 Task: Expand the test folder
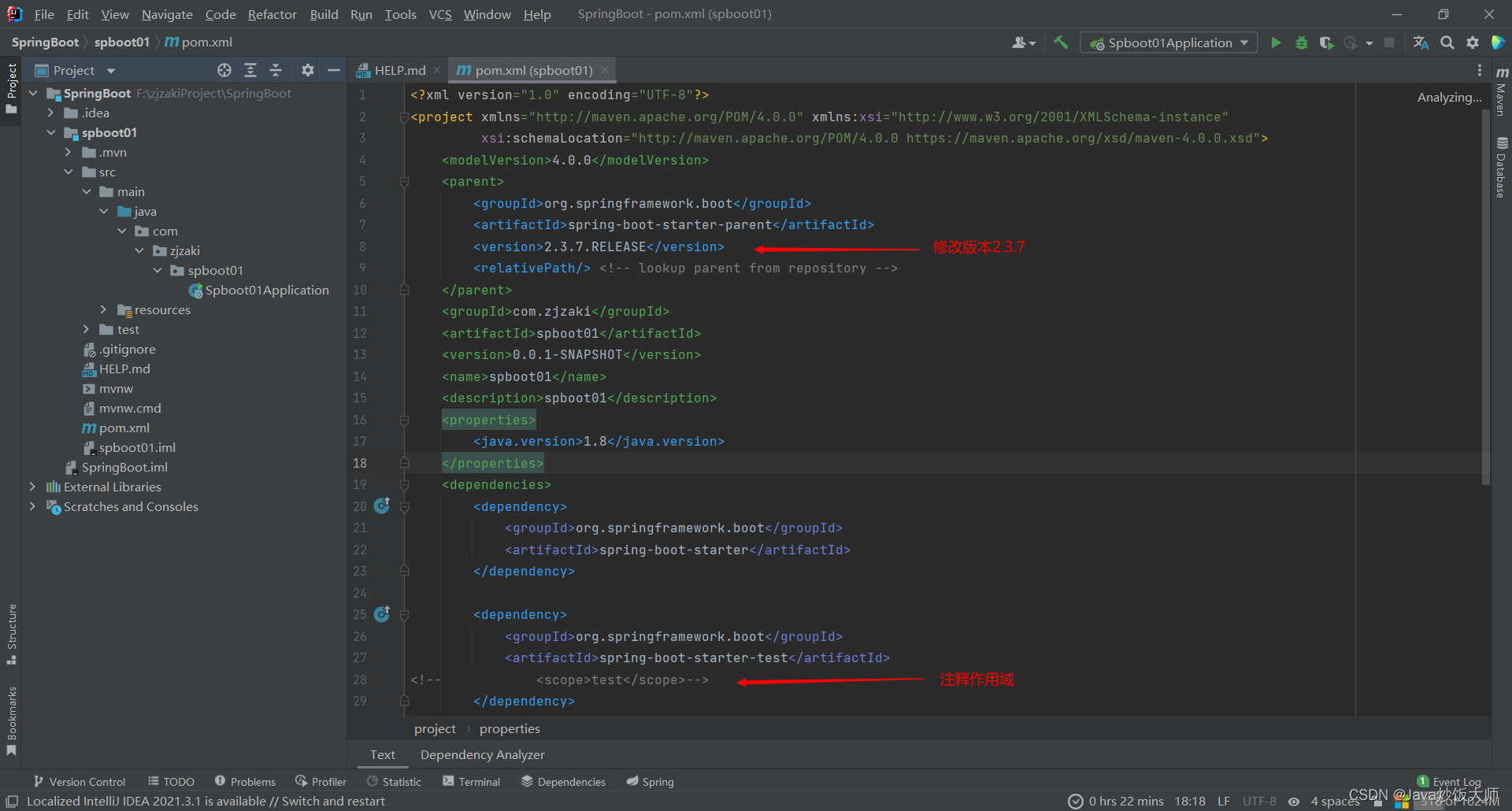tap(86, 329)
